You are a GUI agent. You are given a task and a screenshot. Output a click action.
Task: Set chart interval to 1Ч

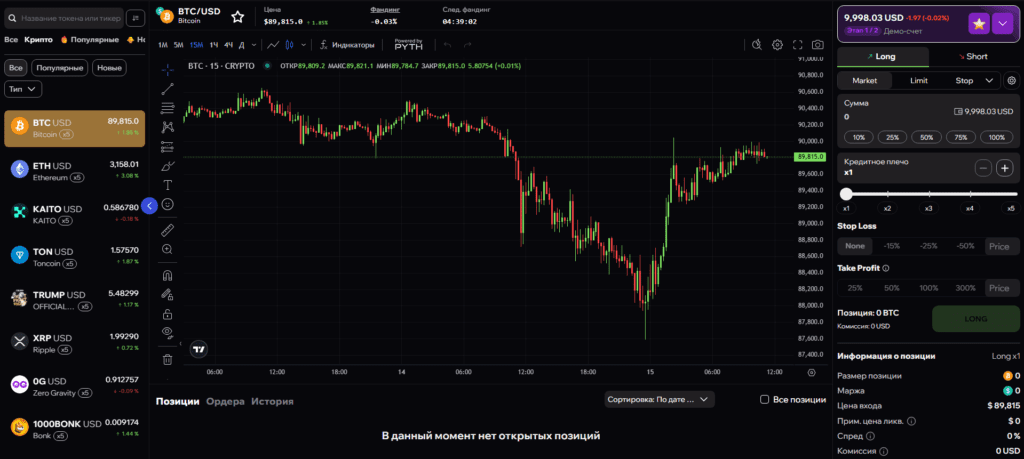[214, 45]
